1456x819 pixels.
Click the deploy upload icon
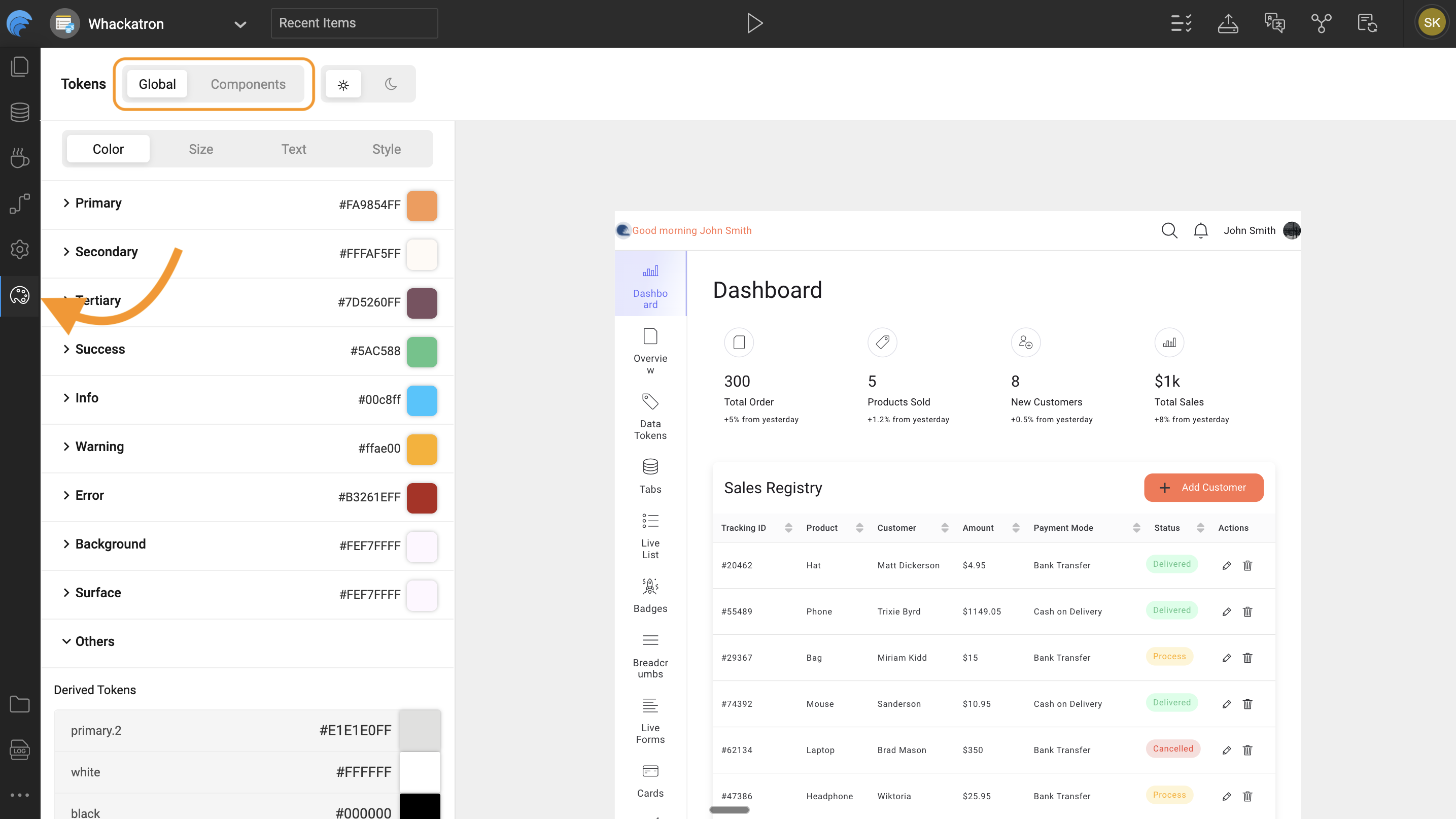pos(1228,23)
